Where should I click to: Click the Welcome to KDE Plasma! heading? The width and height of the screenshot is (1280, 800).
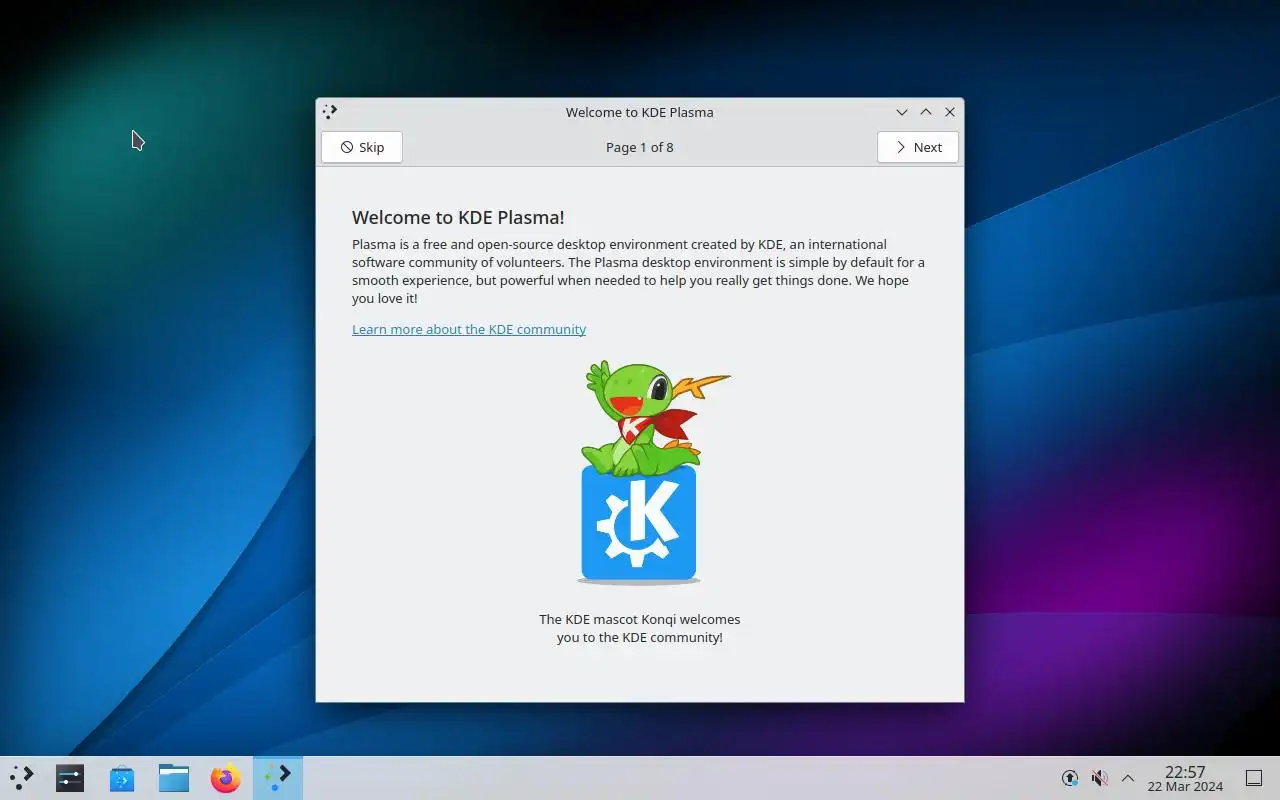[458, 217]
